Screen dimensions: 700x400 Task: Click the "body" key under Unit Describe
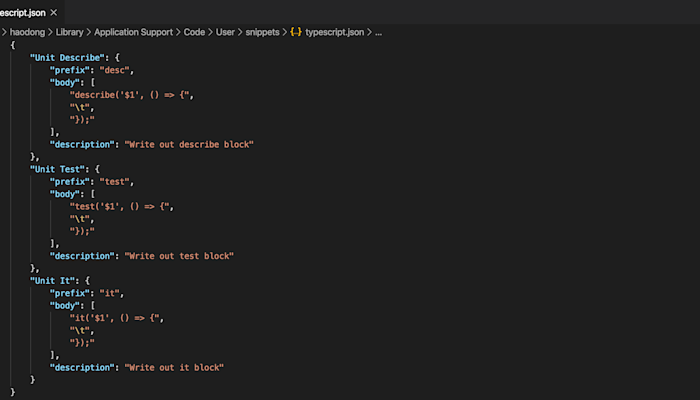pyautogui.click(x=65, y=83)
